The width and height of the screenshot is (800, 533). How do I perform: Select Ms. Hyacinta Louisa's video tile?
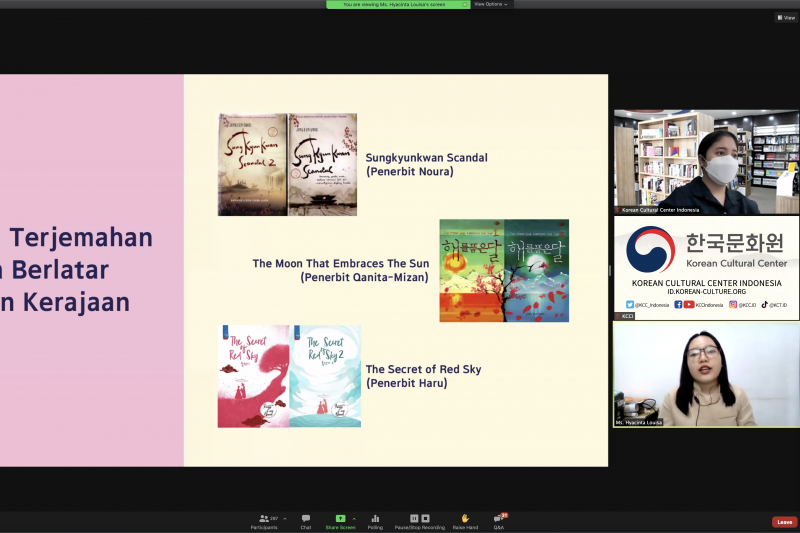706,374
